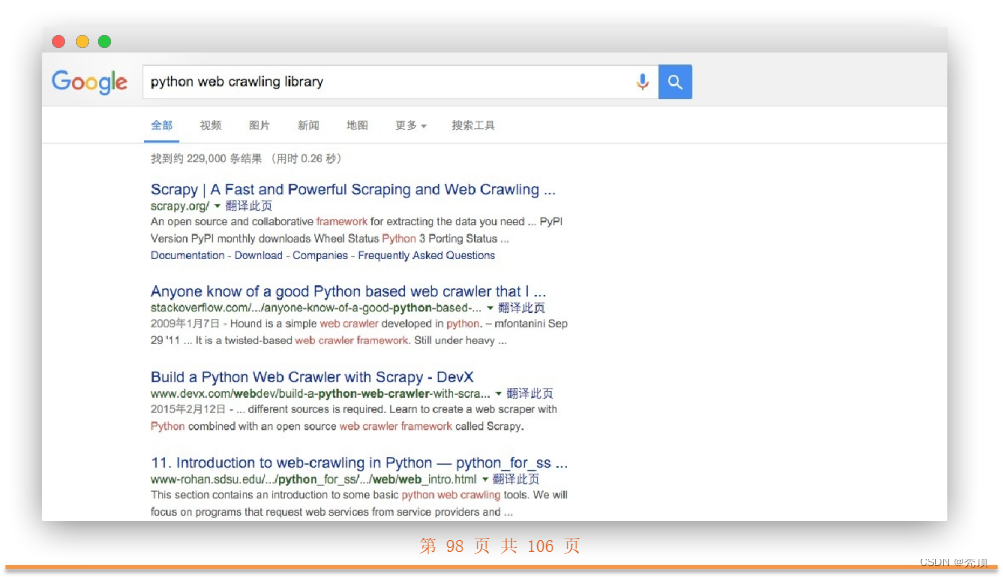Click the blue search magnifier button
Screen dimensions: 1003x577
tap(675, 82)
